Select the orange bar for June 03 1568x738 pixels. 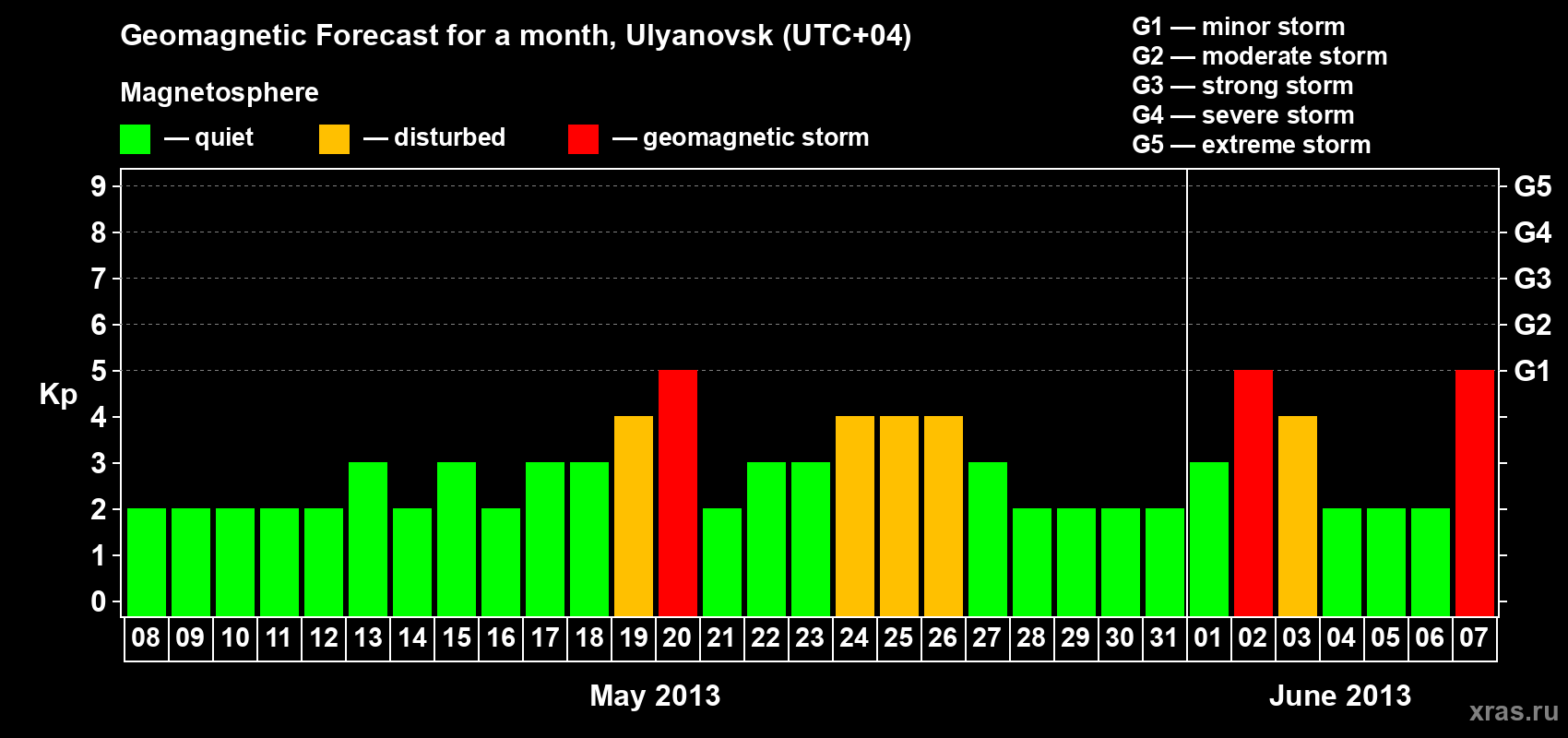coord(1298,516)
